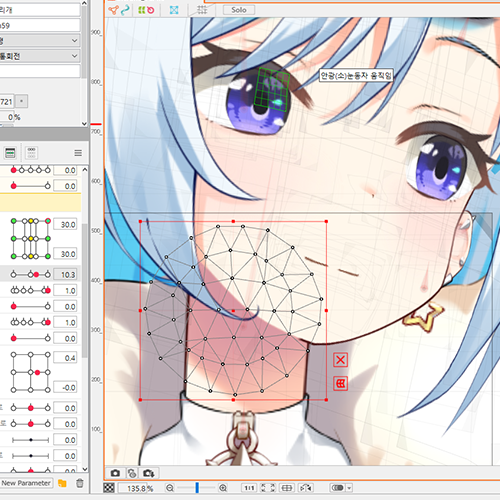500x500 pixels.
Task: Click the yellow new folder icon
Action: point(62,483)
